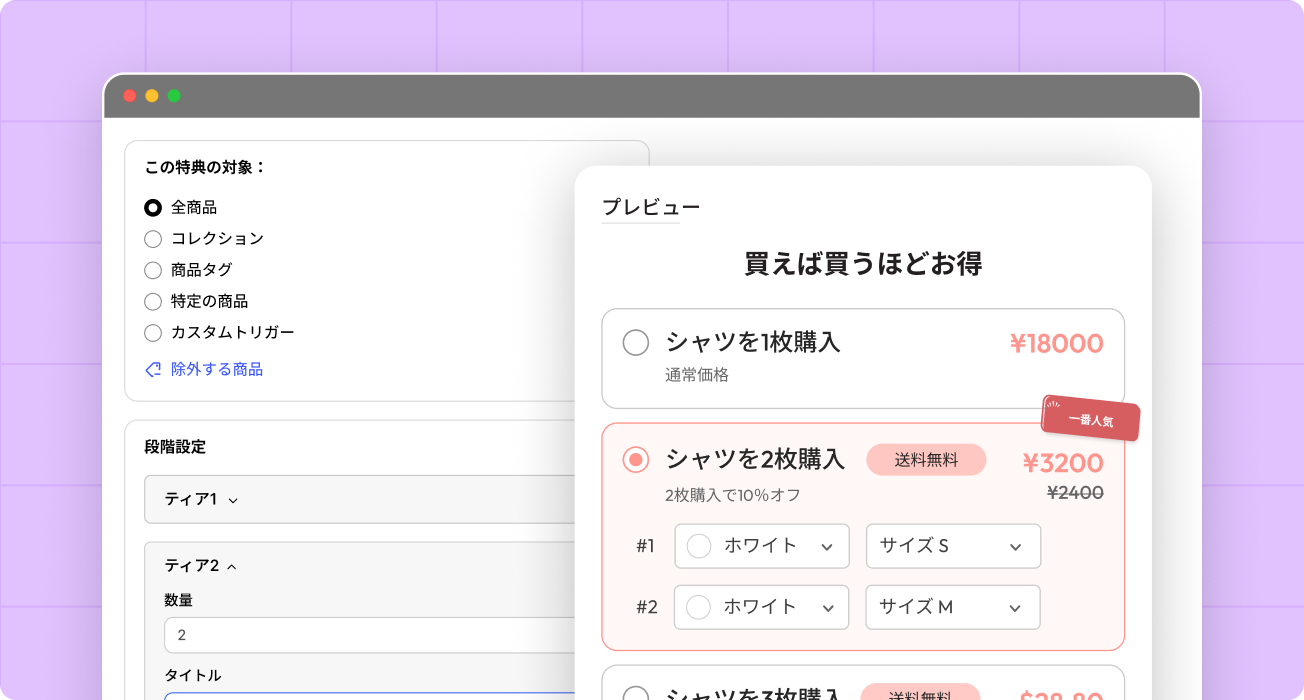
Task: Click the tag icon beside 除外する商品
Action: click(153, 370)
